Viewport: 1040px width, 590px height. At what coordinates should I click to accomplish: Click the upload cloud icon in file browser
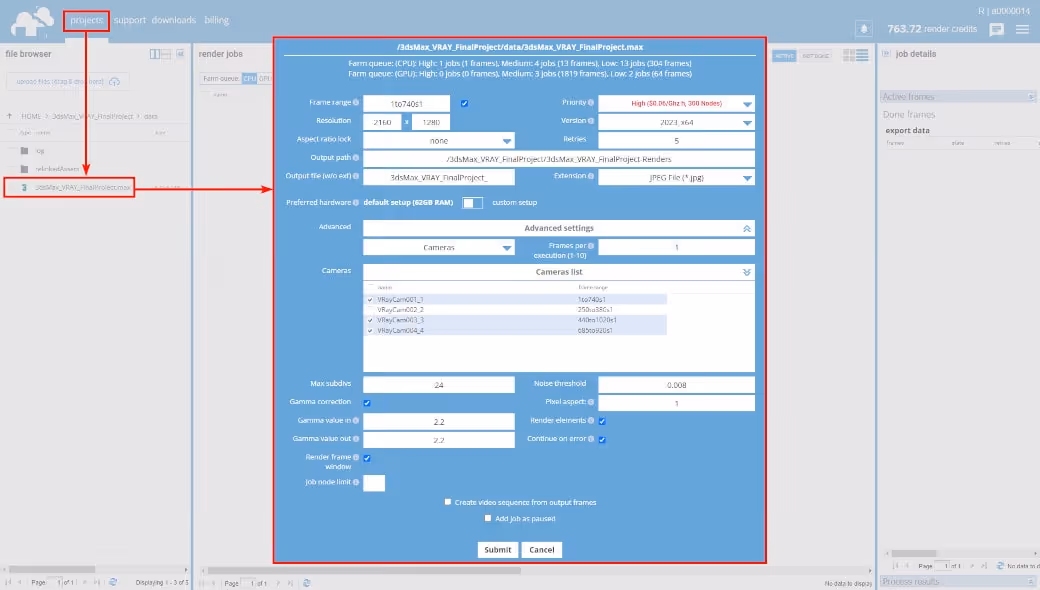pos(114,82)
